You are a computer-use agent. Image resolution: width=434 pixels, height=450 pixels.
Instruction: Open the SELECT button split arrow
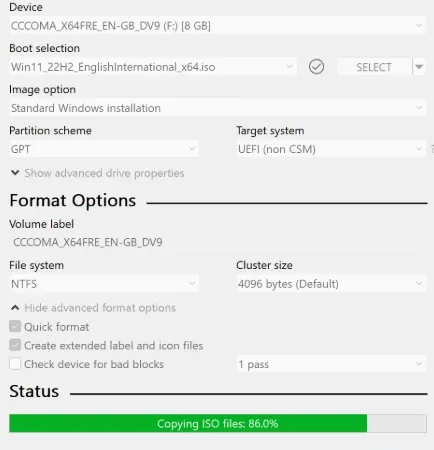(x=419, y=67)
